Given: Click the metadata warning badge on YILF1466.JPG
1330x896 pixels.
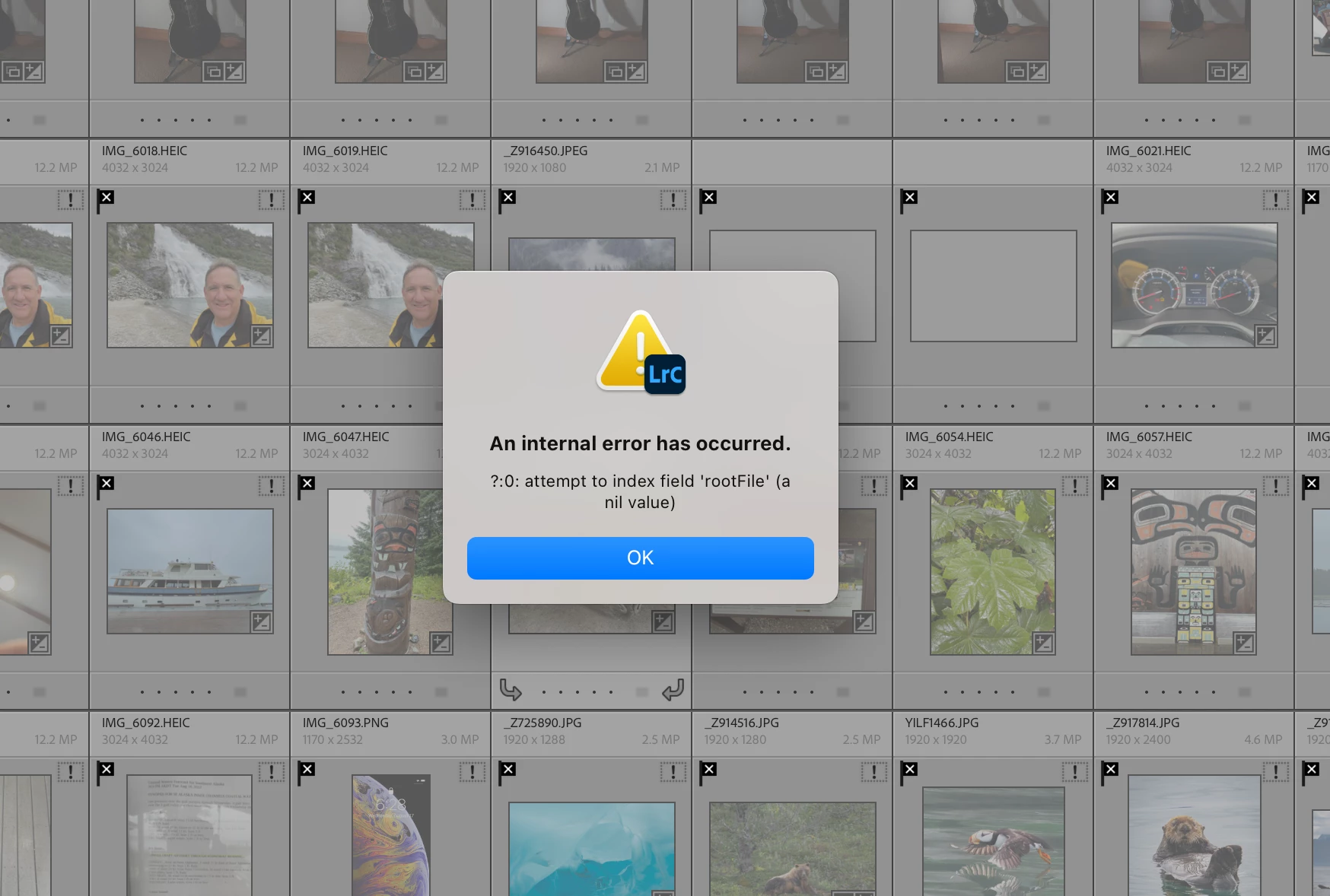Looking at the screenshot, I should point(1074,772).
